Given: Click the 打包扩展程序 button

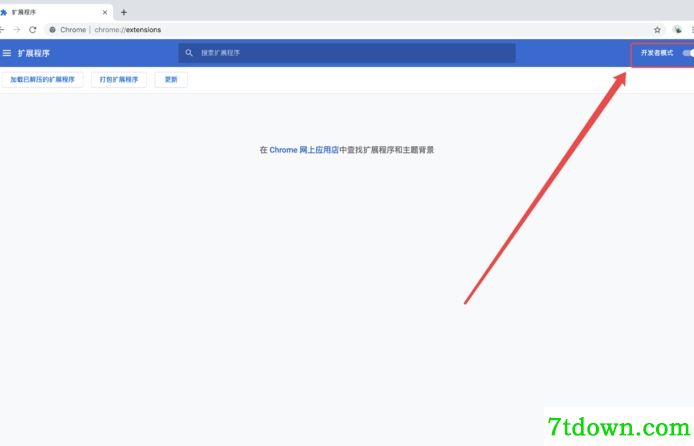Looking at the screenshot, I should click(119, 80).
